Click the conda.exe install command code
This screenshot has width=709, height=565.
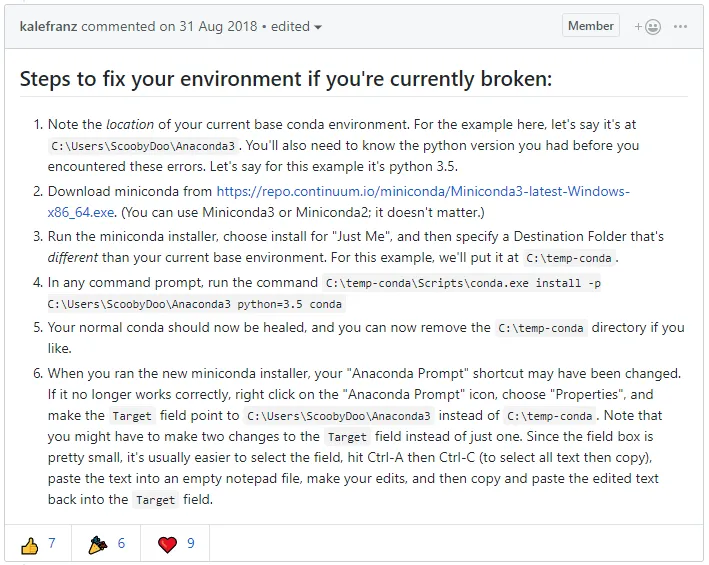(462, 284)
